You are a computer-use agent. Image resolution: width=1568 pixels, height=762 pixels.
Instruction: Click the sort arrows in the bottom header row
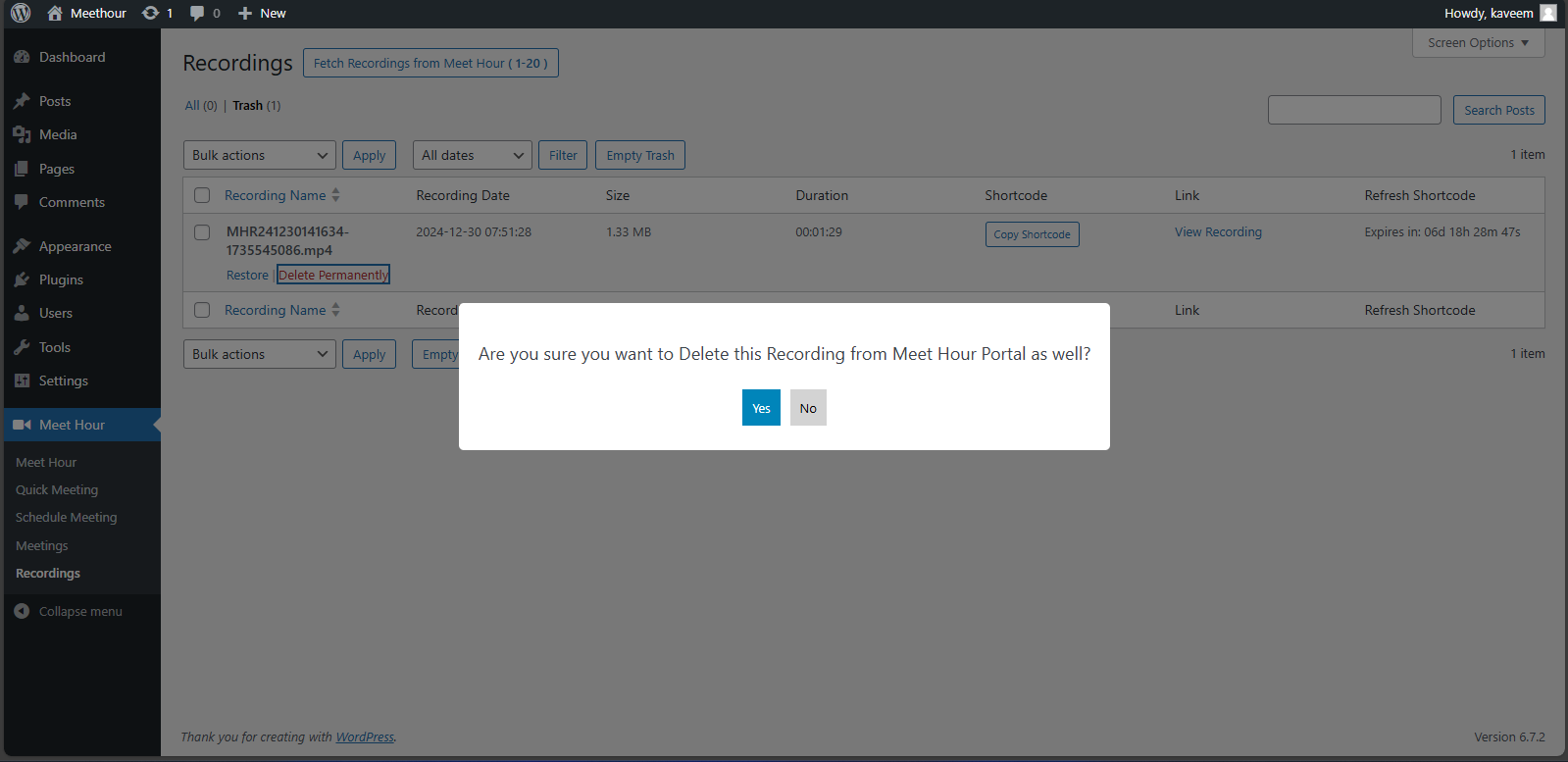(x=335, y=310)
